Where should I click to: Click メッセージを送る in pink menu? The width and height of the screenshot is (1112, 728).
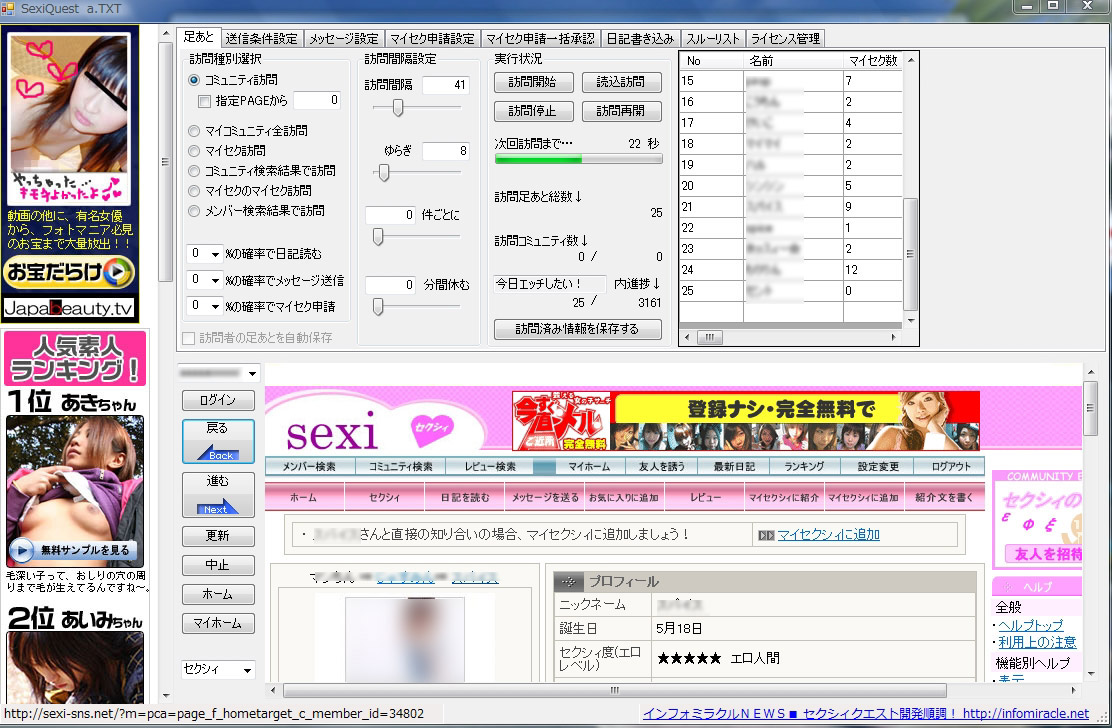[545, 498]
